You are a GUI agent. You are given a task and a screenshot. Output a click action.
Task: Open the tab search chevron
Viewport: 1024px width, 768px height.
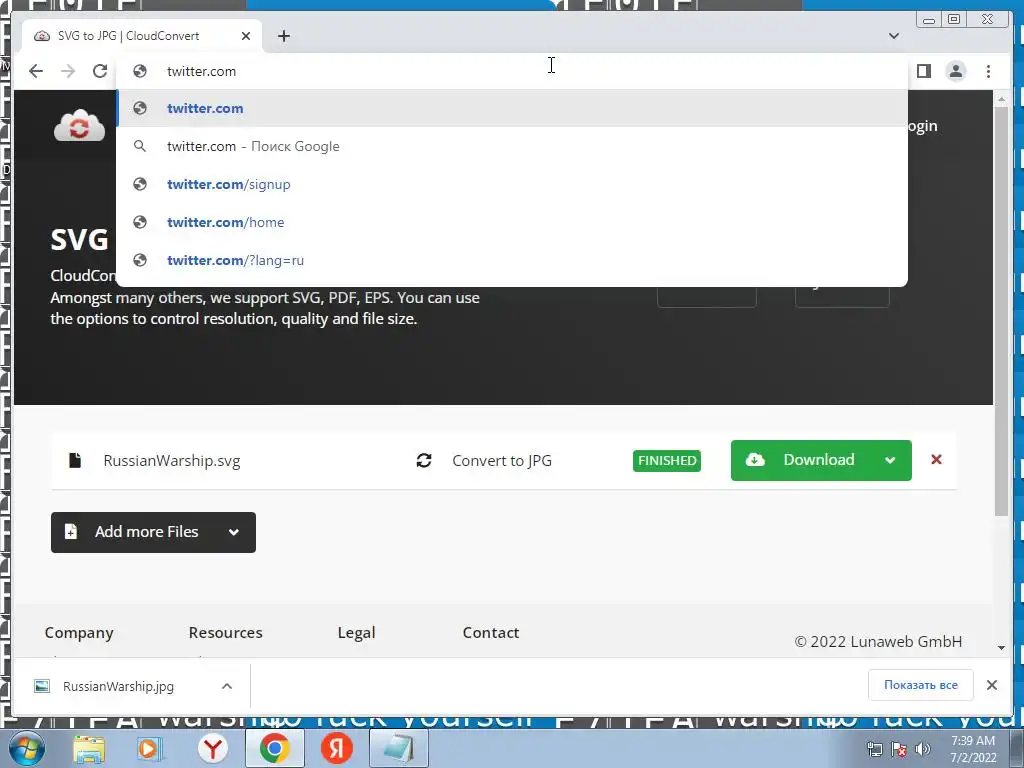click(x=894, y=36)
